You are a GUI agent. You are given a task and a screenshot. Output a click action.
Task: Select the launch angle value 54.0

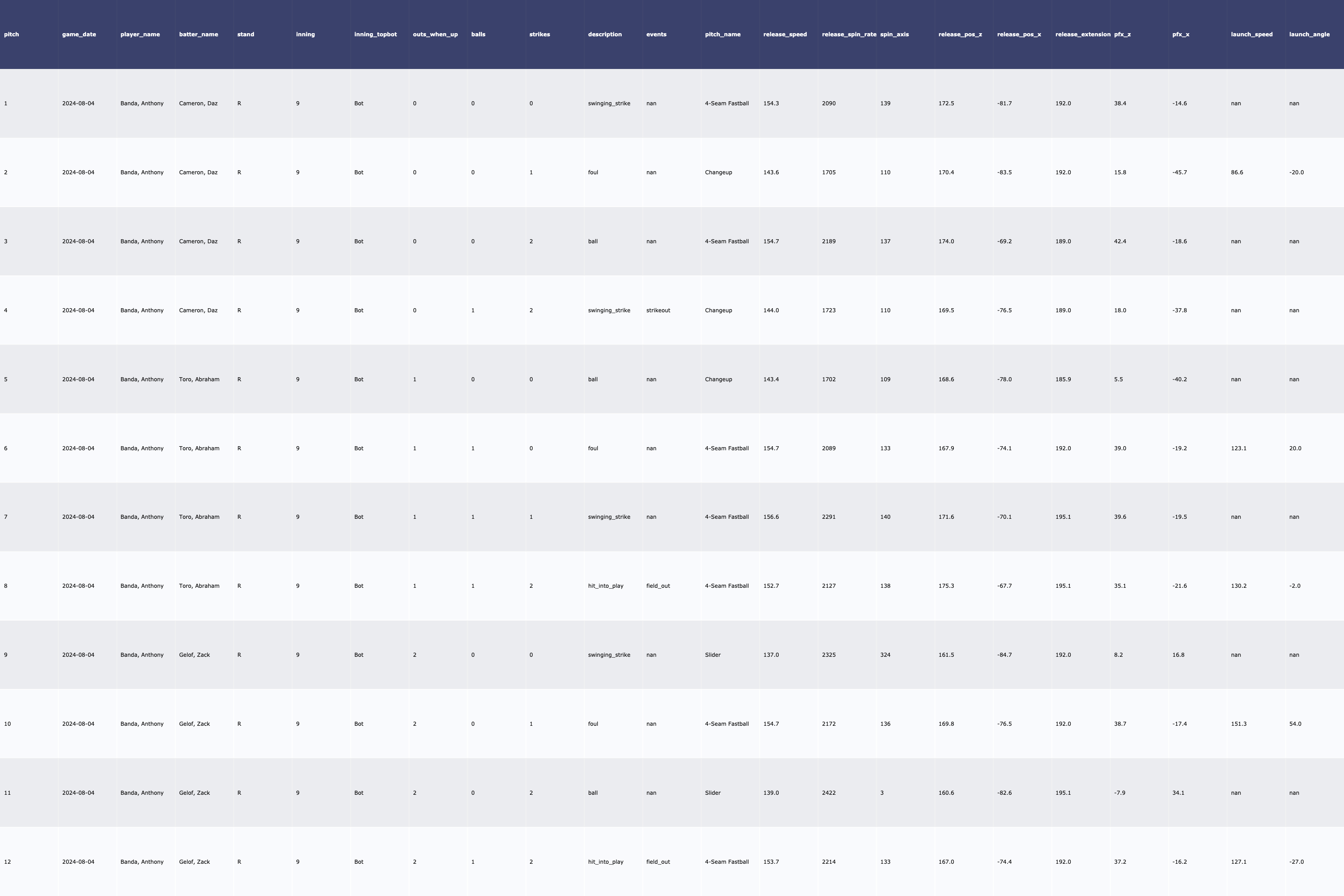tap(1295, 724)
